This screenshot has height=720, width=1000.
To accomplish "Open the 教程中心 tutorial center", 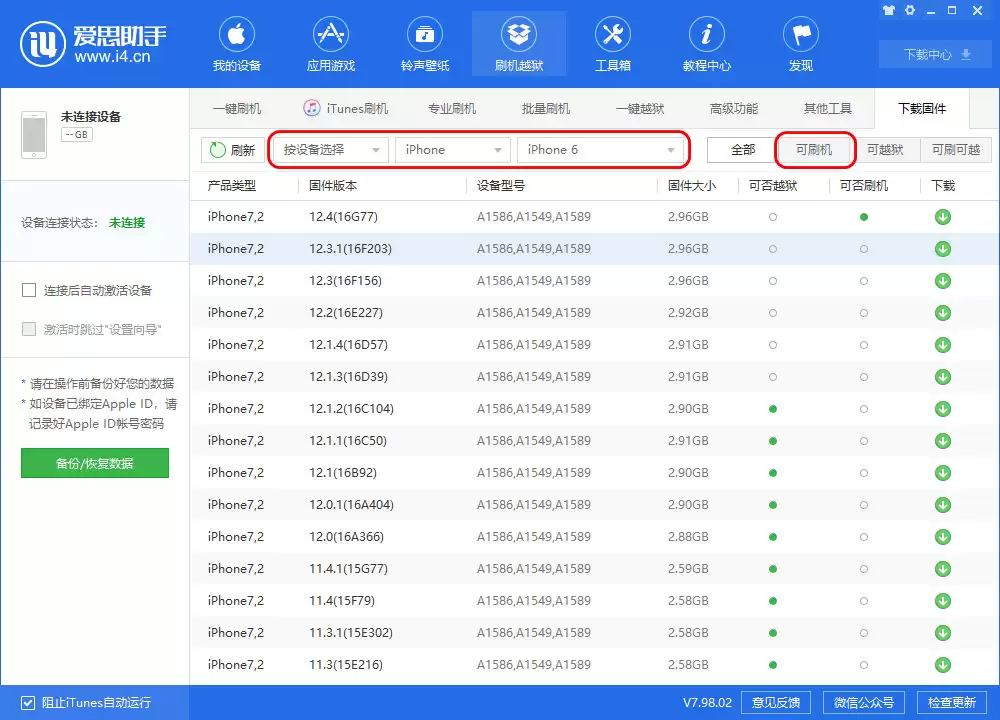I will click(707, 44).
